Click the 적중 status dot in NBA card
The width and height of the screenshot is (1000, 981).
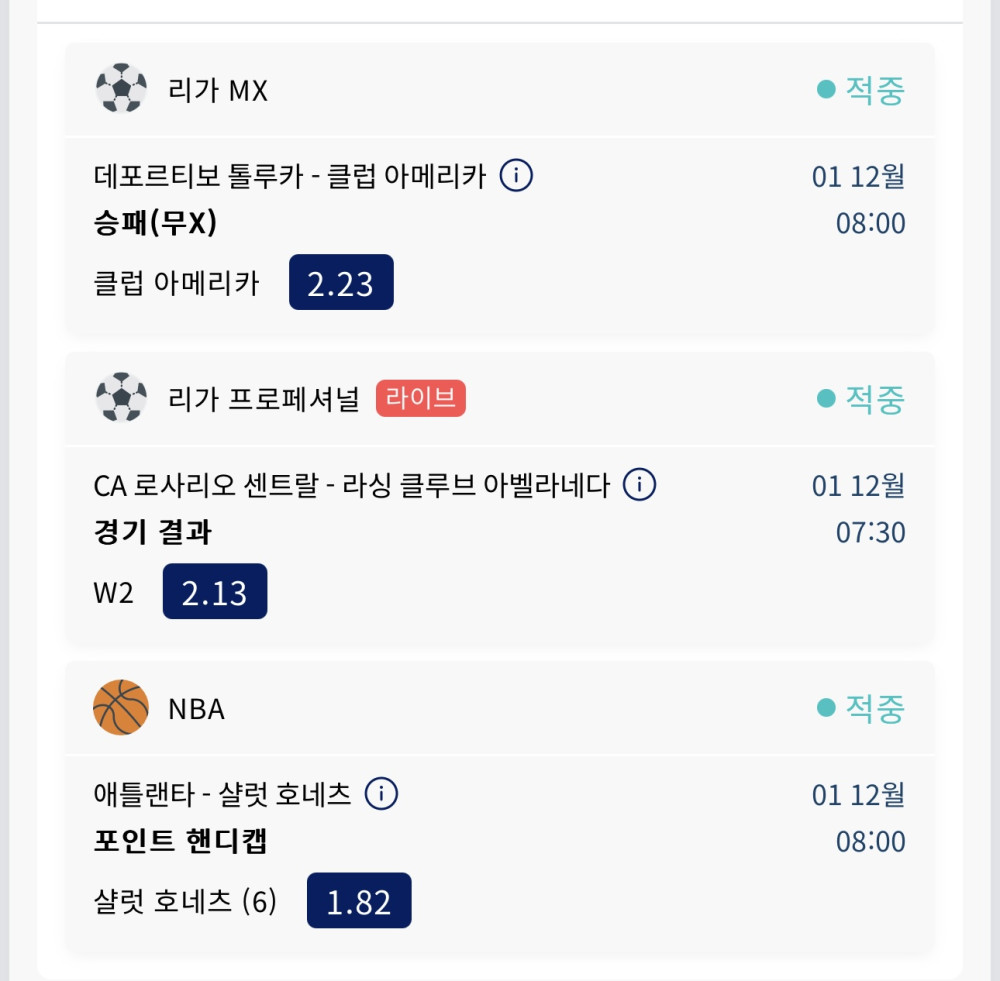pyautogui.click(x=825, y=708)
